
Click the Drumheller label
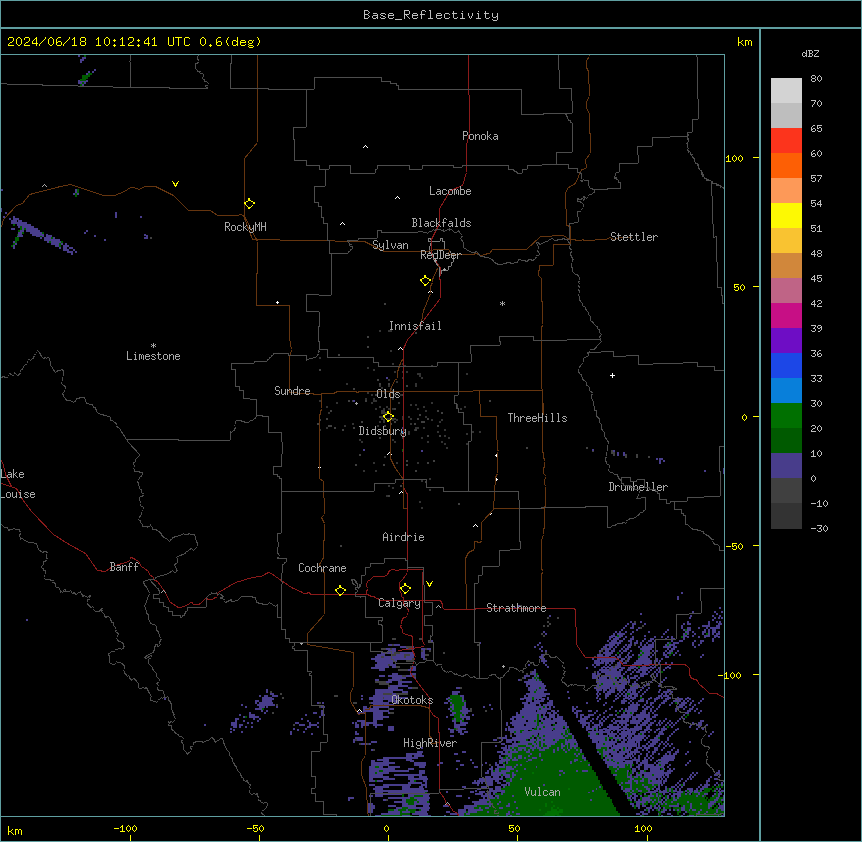tap(638, 487)
